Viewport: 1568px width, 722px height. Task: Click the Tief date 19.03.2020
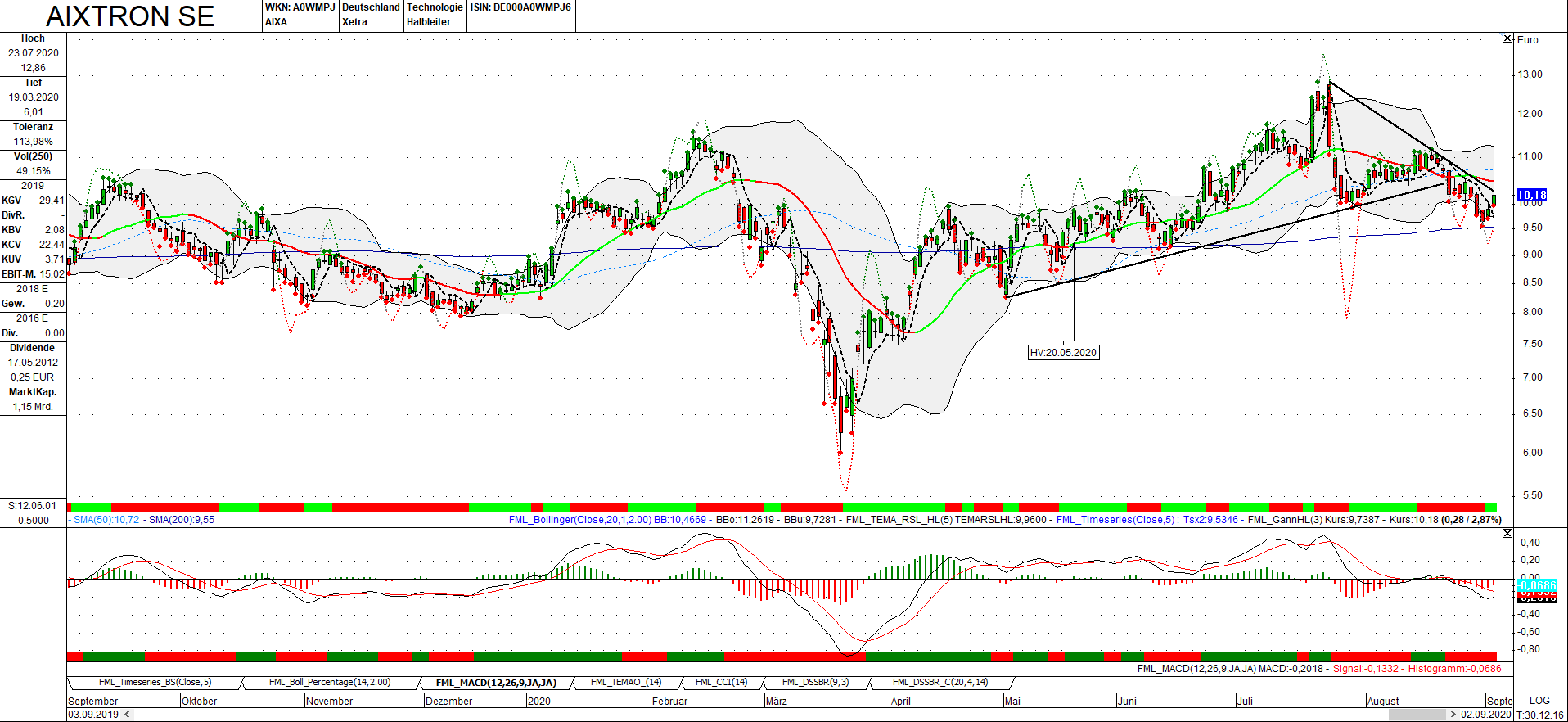pyautogui.click(x=34, y=97)
